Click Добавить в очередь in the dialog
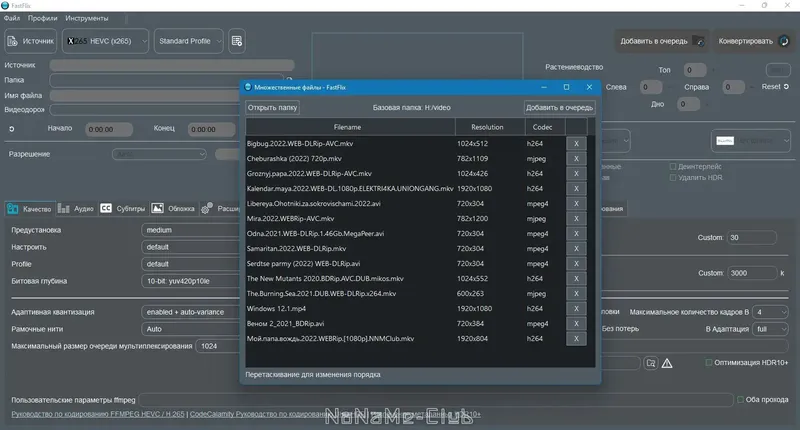Screen dimensions: 800x430 coord(559,108)
